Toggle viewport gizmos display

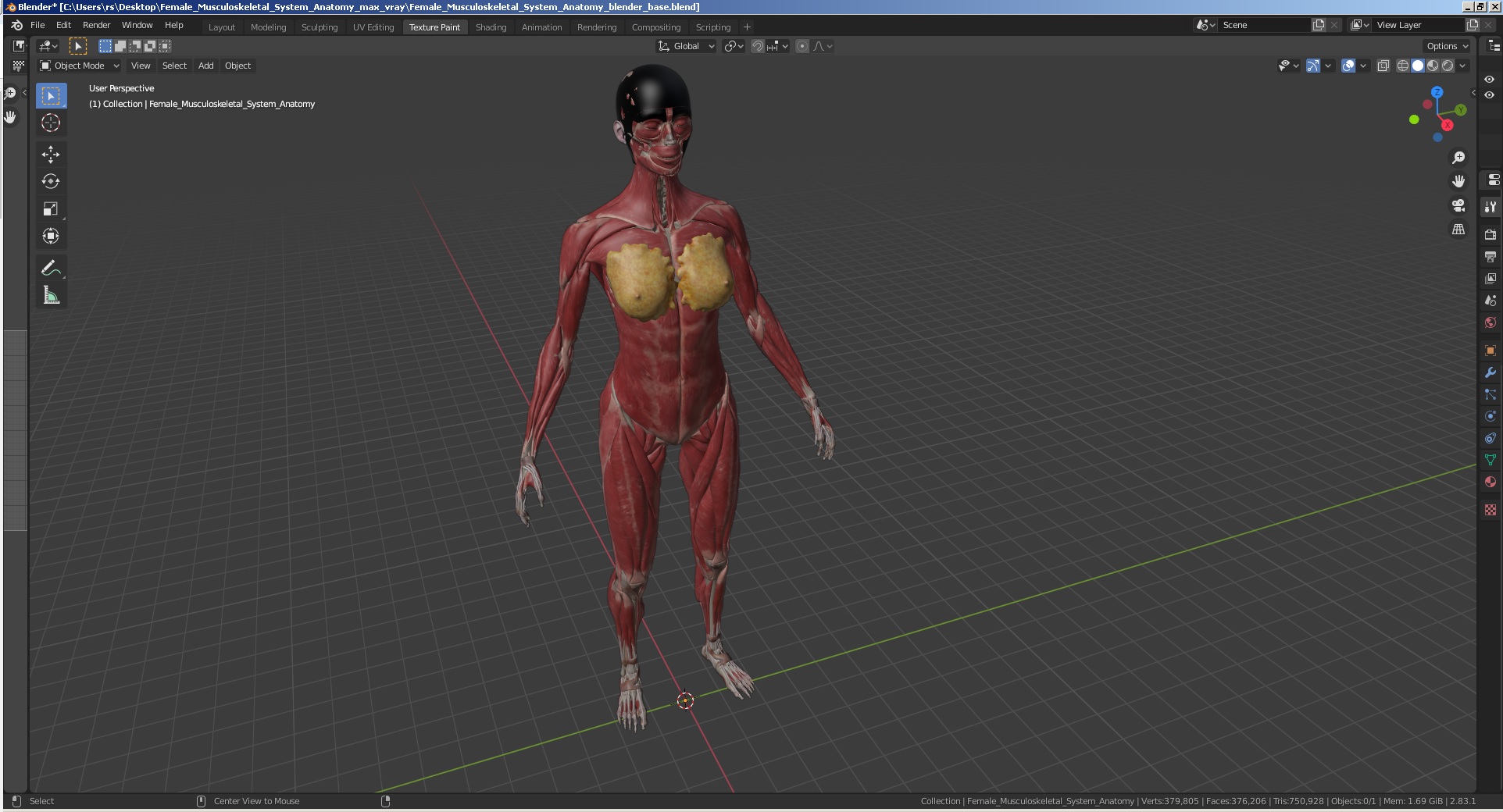point(1313,66)
